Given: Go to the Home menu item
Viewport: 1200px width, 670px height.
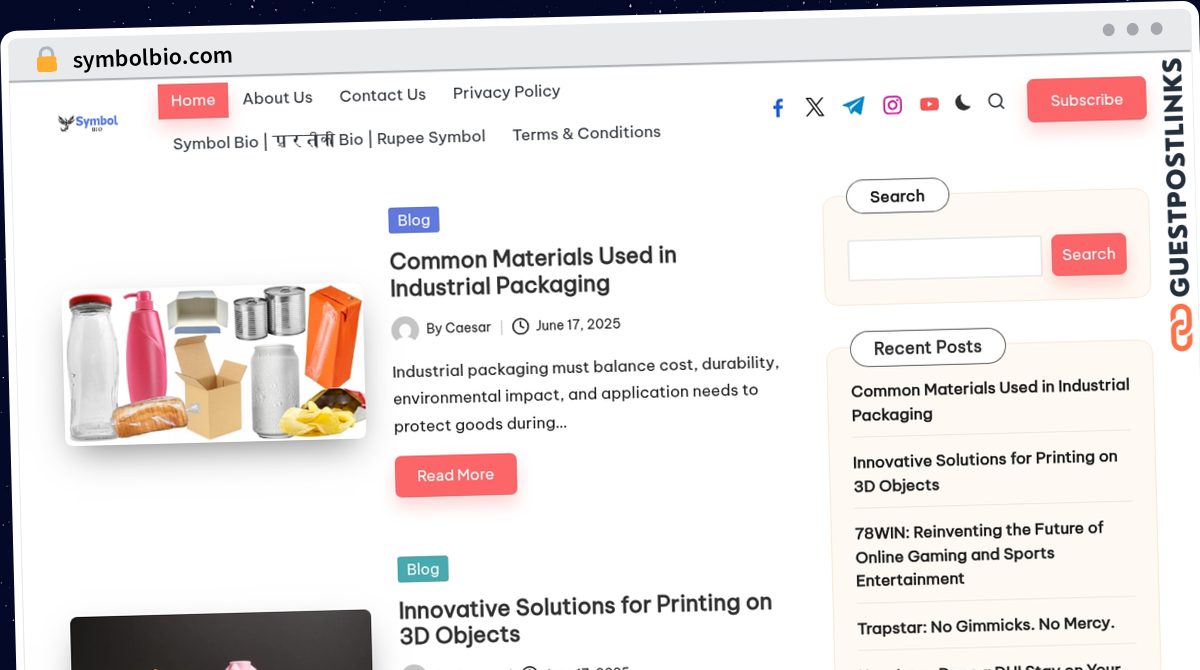Looking at the screenshot, I should click(x=193, y=100).
